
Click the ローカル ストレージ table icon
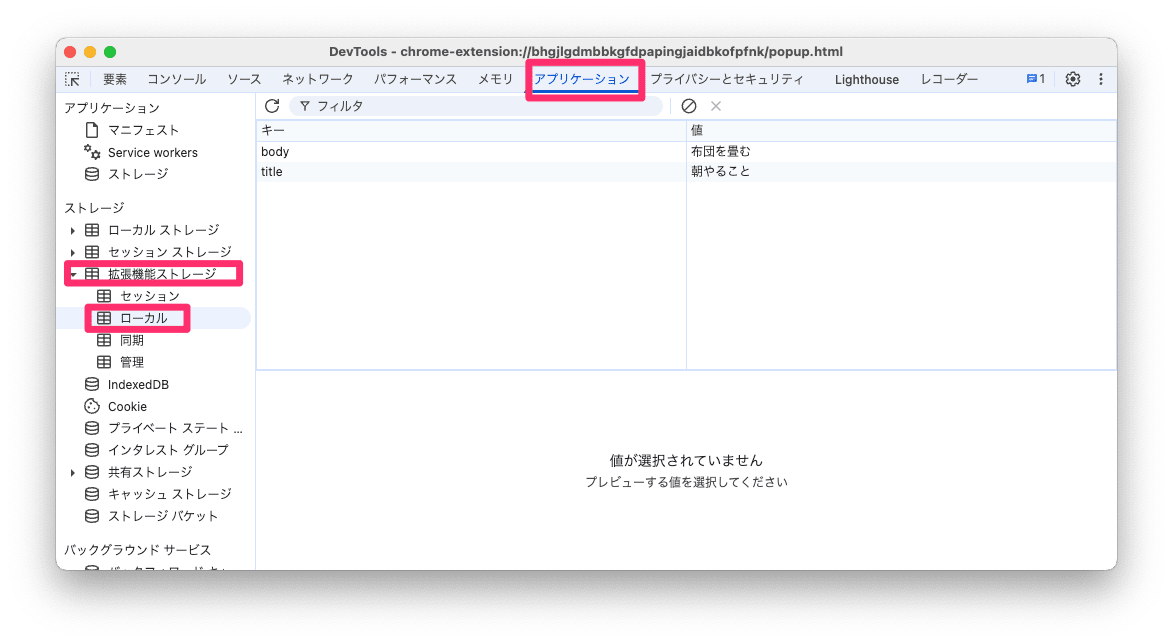[x=92, y=230]
